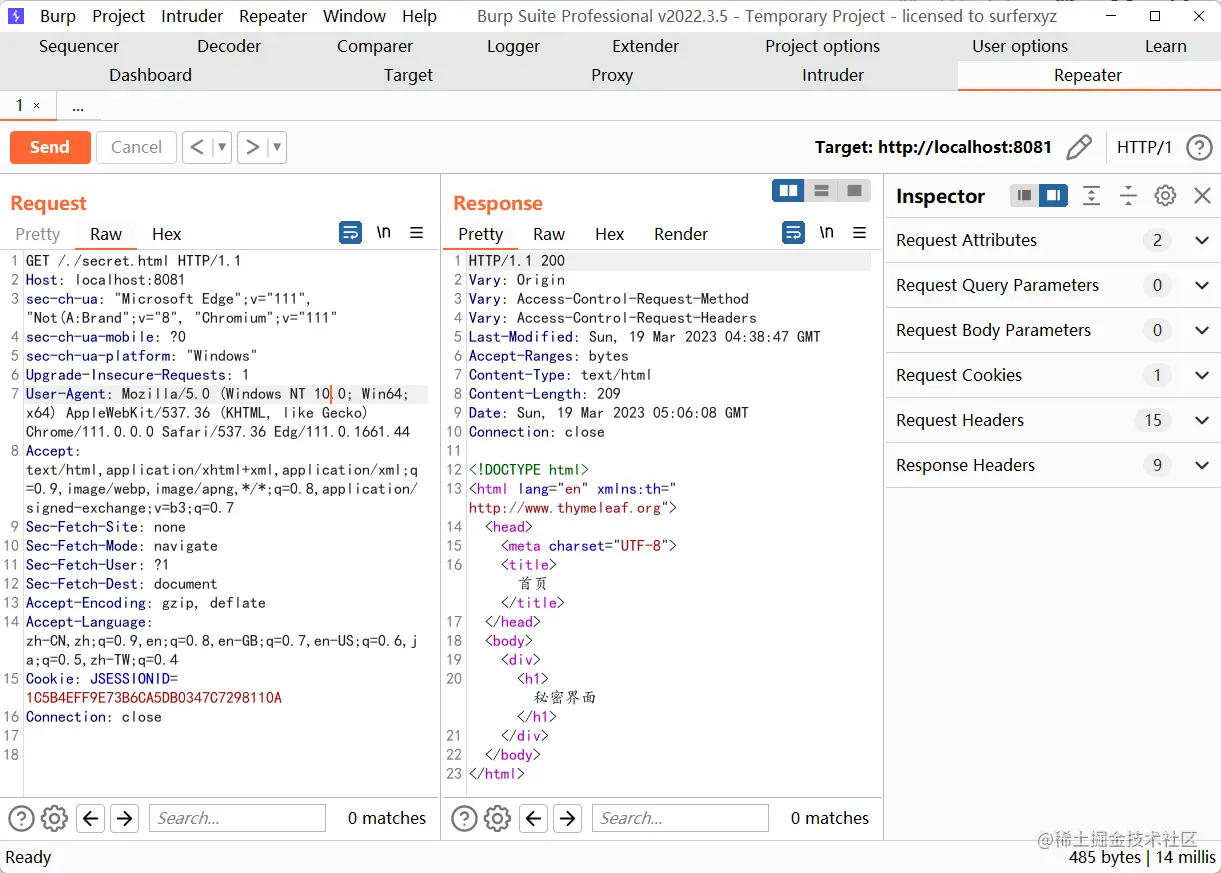This screenshot has width=1221, height=873.
Task: Send the request
Action: tap(50, 147)
